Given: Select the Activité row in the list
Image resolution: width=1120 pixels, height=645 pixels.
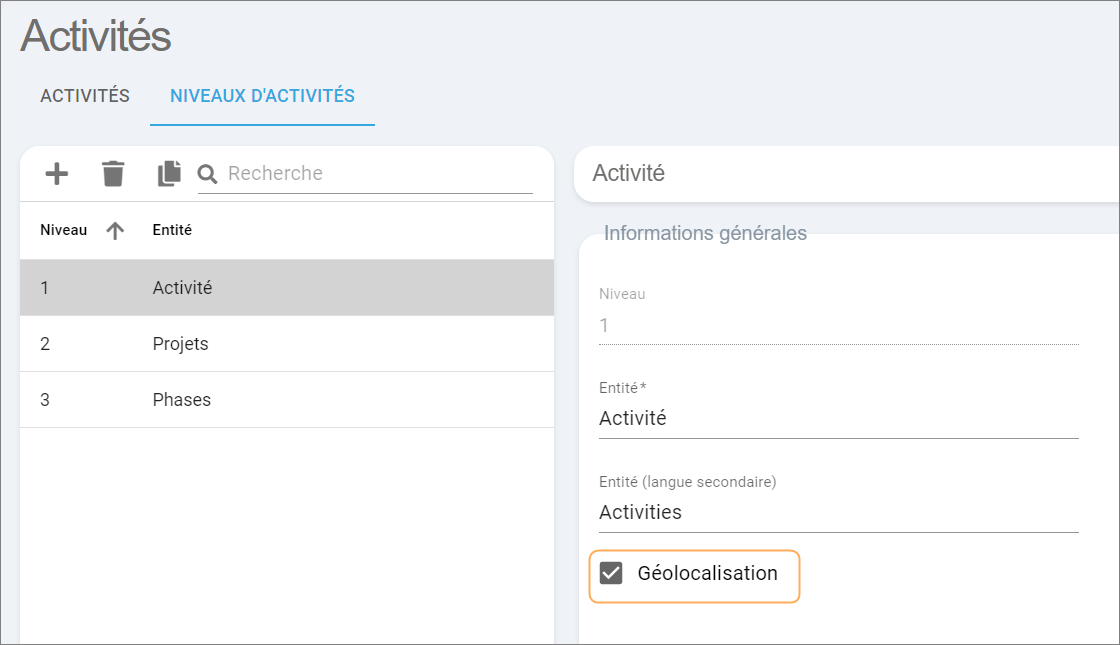Looking at the screenshot, I should click(286, 288).
